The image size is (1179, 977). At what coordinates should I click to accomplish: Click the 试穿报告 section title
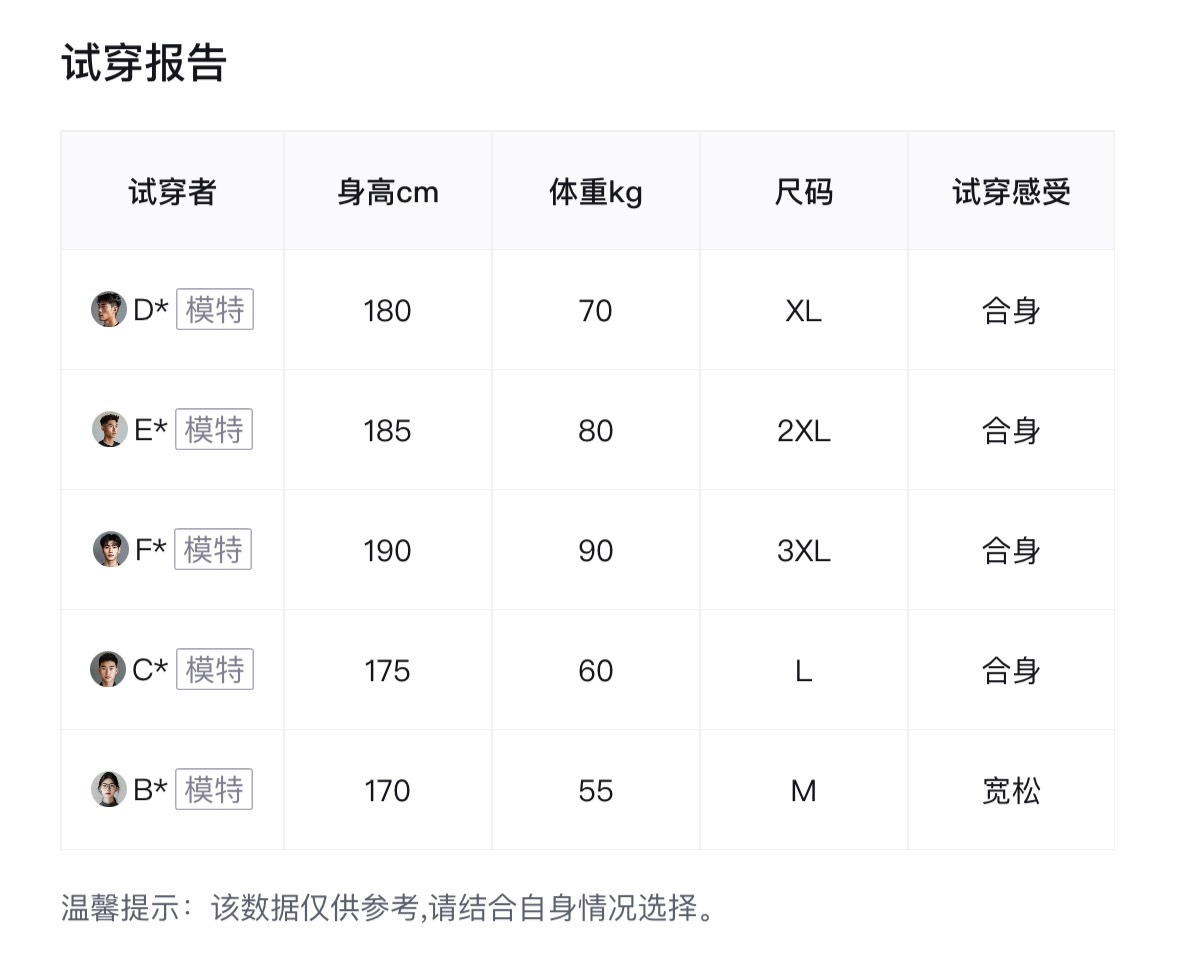145,63
